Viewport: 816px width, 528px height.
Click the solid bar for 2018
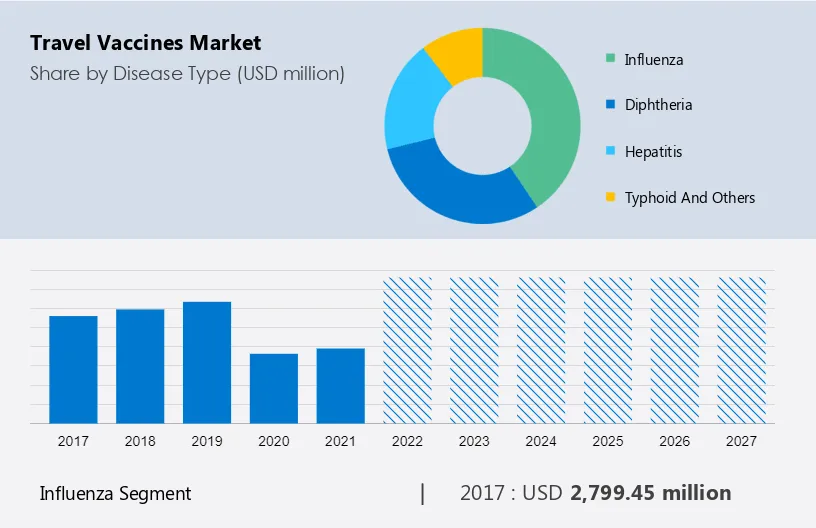(140, 366)
